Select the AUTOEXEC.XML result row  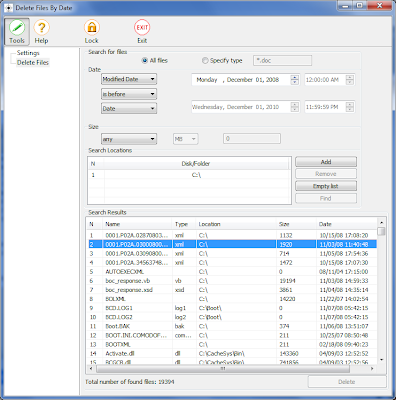pos(233,272)
